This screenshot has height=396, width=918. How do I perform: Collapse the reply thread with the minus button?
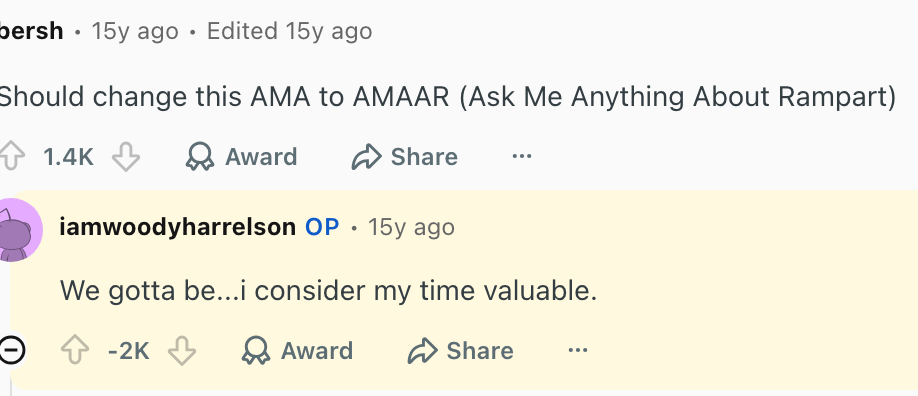(12, 350)
